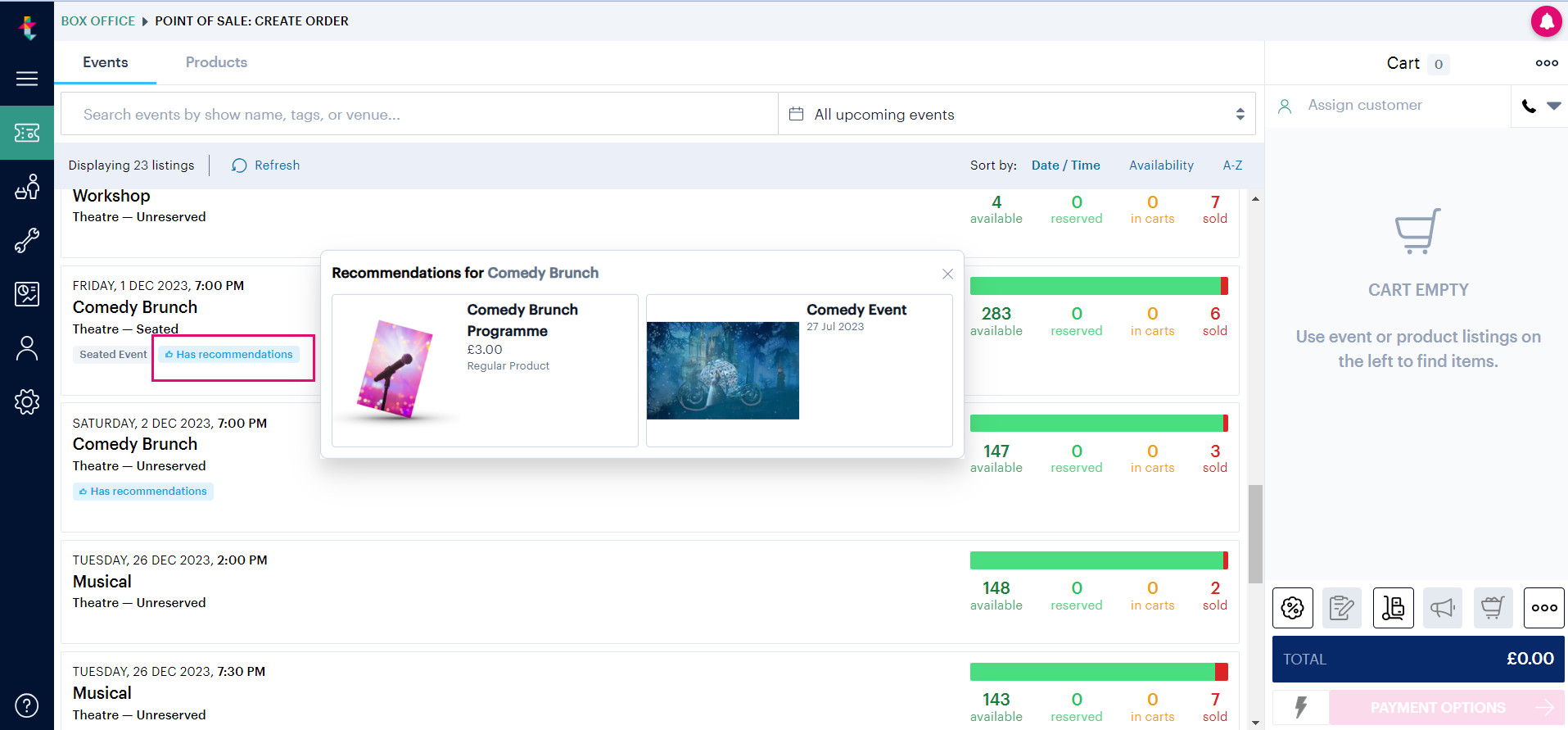
Task: Click the Refresh circular arrow icon
Action: click(239, 165)
